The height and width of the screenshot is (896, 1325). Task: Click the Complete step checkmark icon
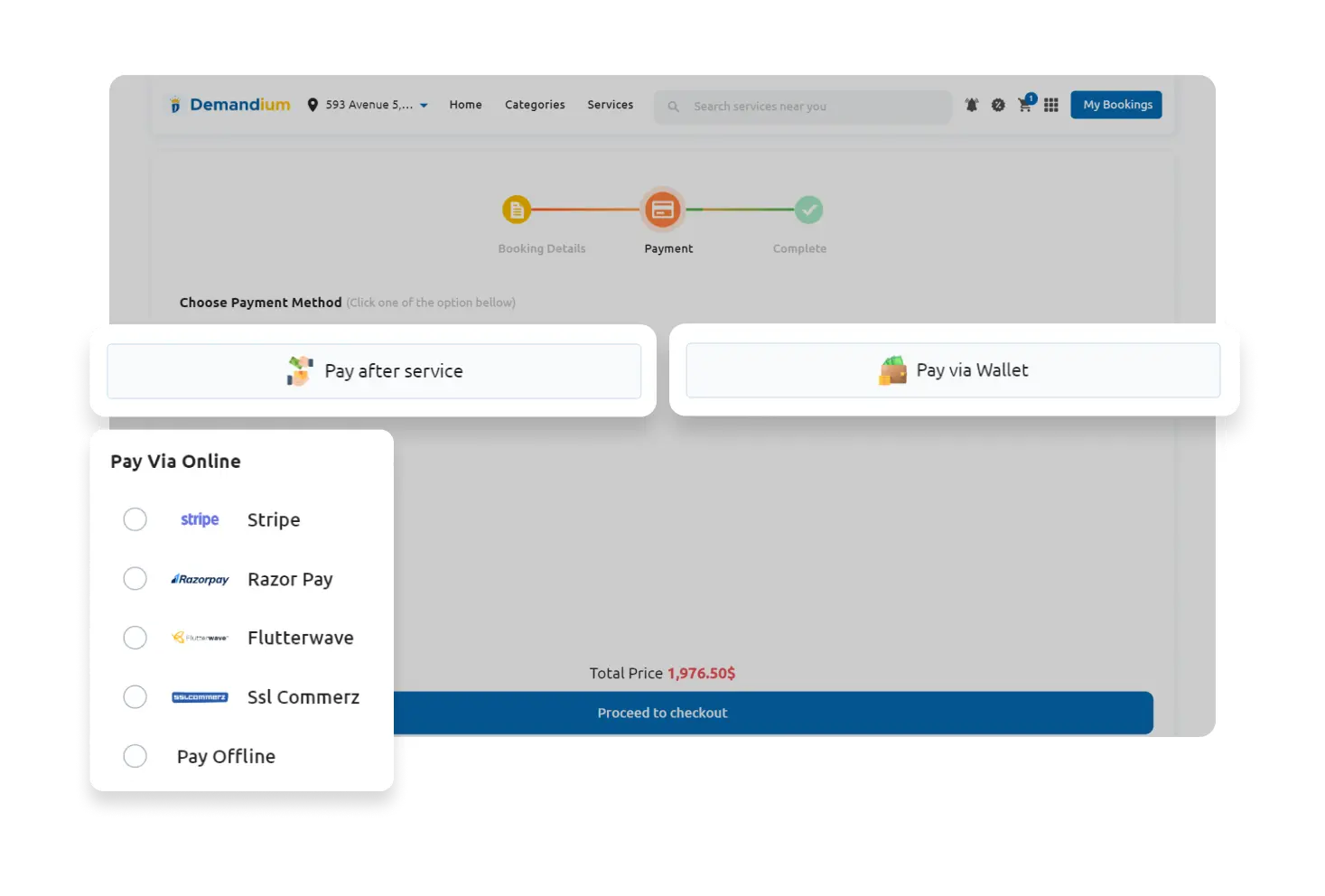pyautogui.click(x=808, y=210)
